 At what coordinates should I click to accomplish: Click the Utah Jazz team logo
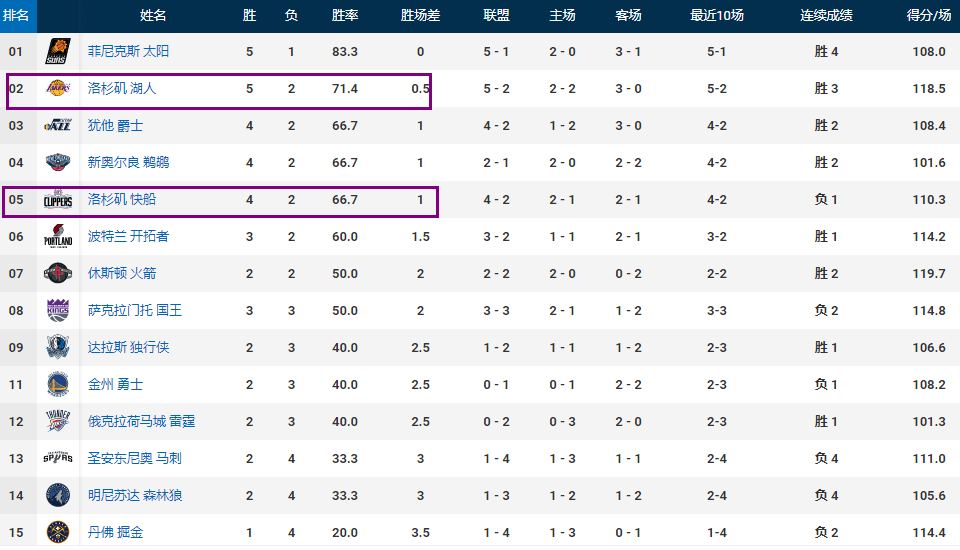point(58,126)
